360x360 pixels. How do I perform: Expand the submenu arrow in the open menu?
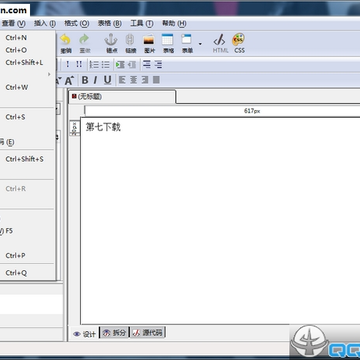pyautogui.click(x=49, y=74)
